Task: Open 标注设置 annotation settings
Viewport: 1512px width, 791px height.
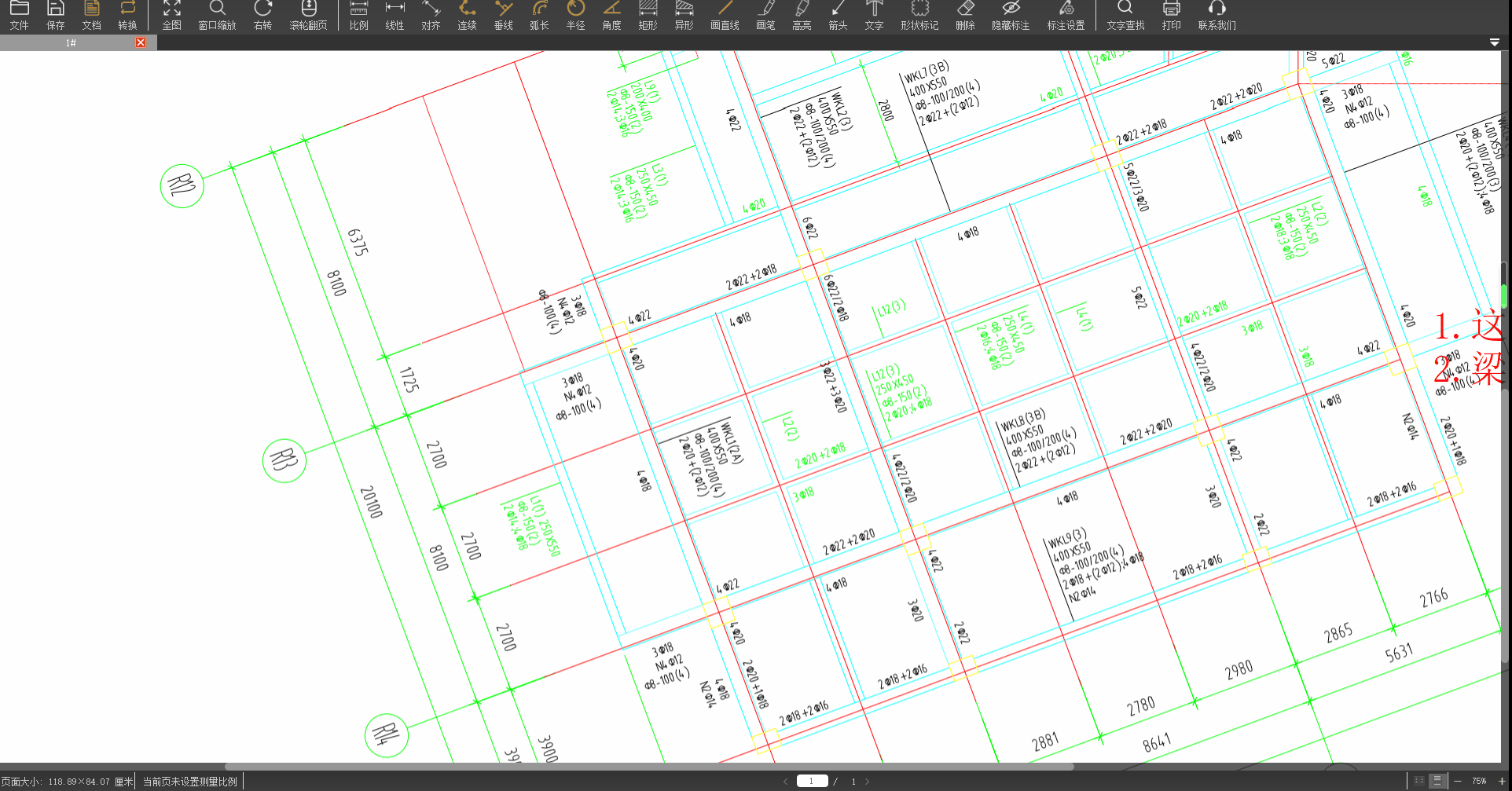Action: tap(1066, 16)
